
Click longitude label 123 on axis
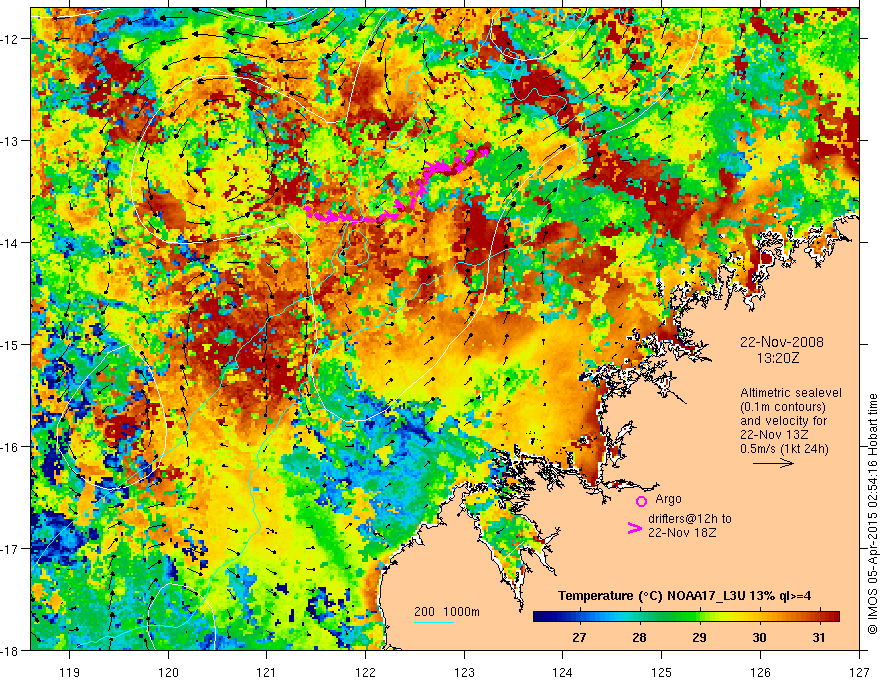(464, 672)
